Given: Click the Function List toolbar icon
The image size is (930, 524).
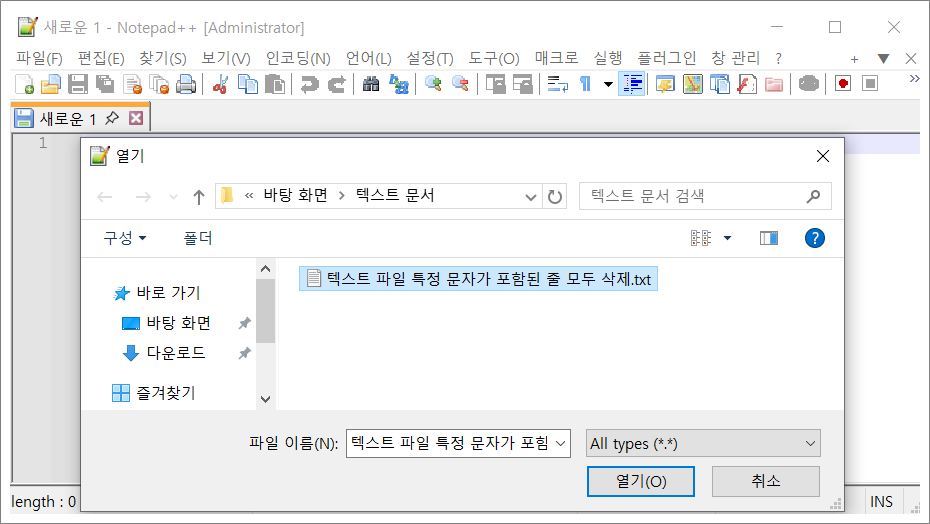Looking at the screenshot, I should 747,84.
